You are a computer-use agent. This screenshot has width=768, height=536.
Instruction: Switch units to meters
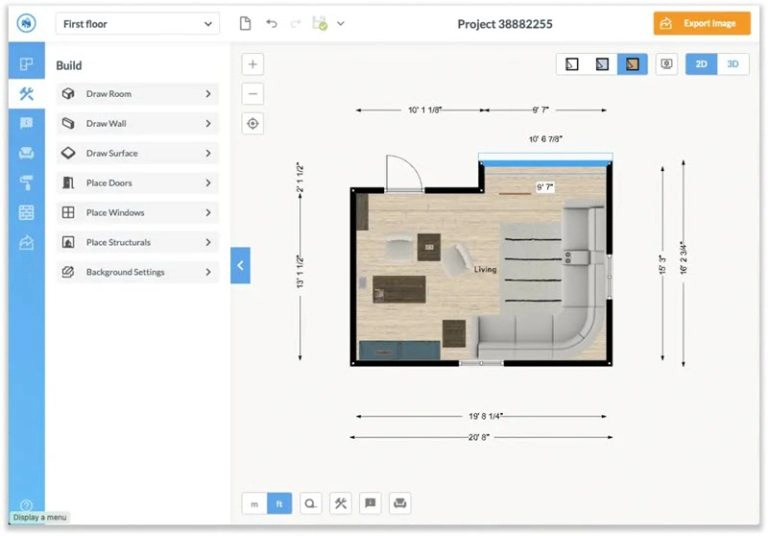coord(254,504)
